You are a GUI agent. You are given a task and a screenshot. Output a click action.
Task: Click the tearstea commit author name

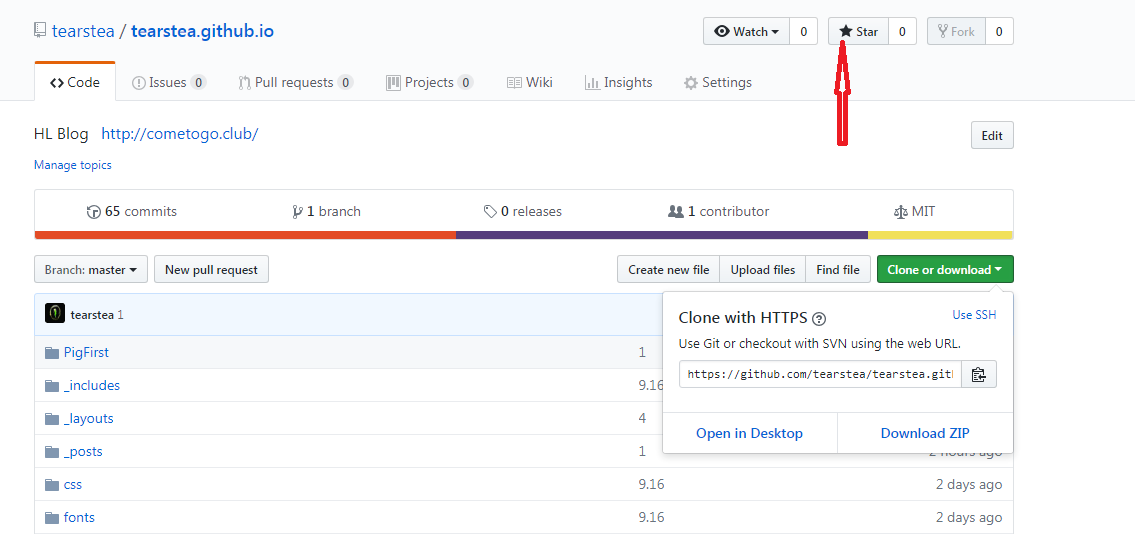coord(92,315)
